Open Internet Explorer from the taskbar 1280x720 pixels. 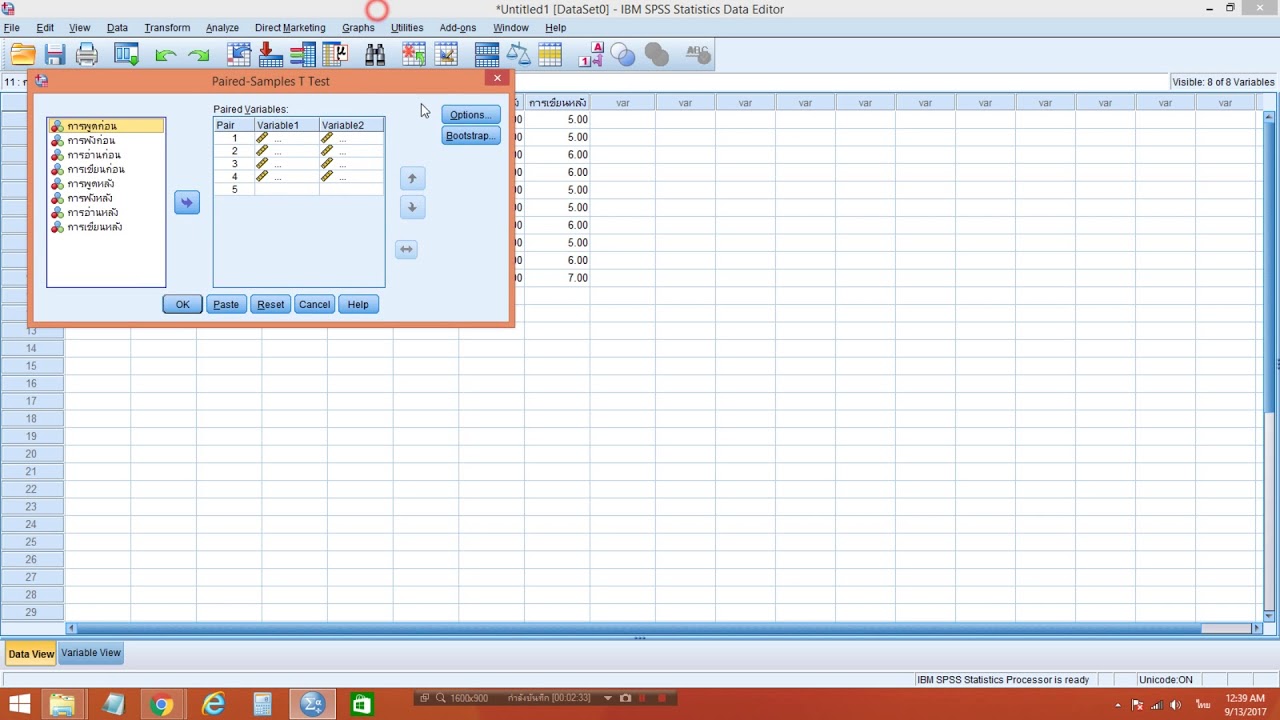(213, 704)
